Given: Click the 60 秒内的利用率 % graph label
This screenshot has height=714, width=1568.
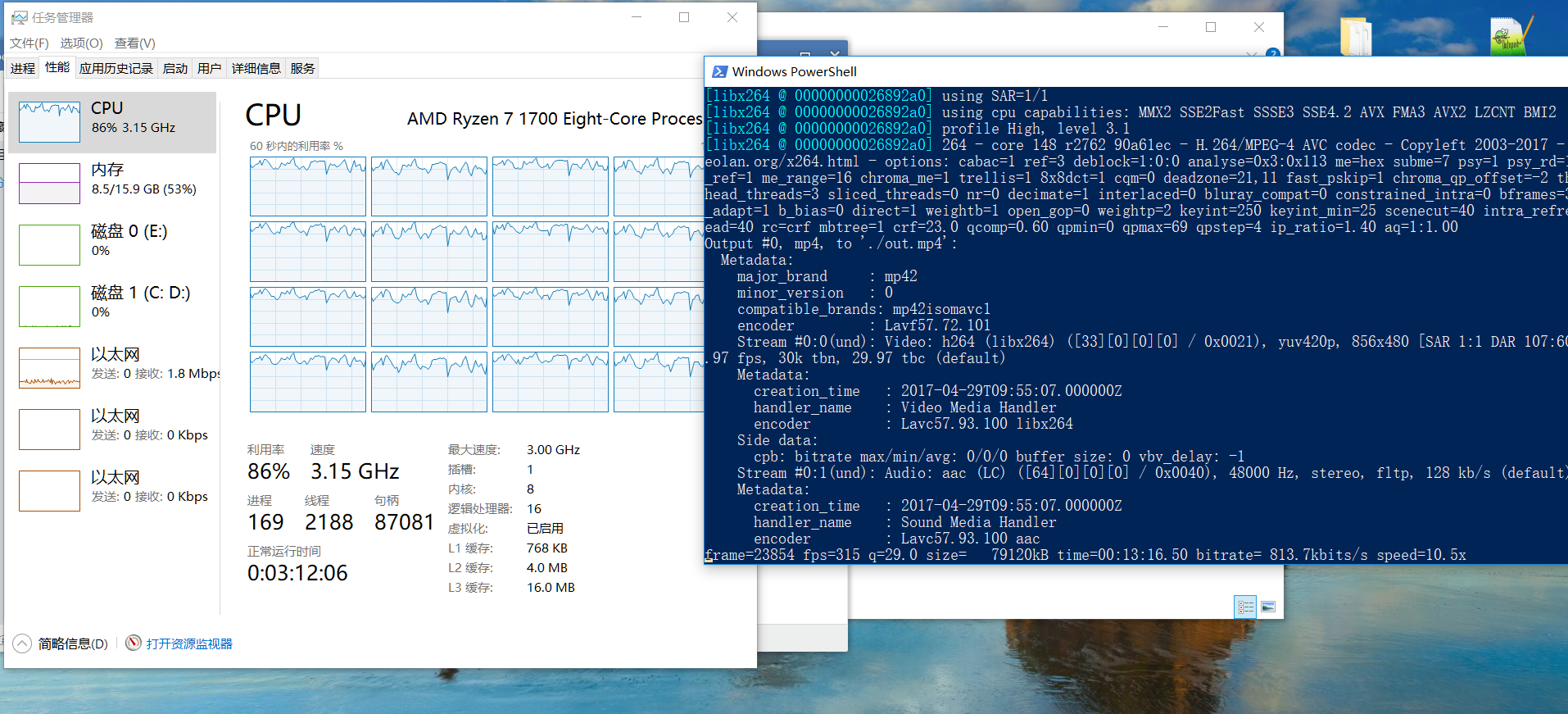Looking at the screenshot, I should tap(297, 146).
